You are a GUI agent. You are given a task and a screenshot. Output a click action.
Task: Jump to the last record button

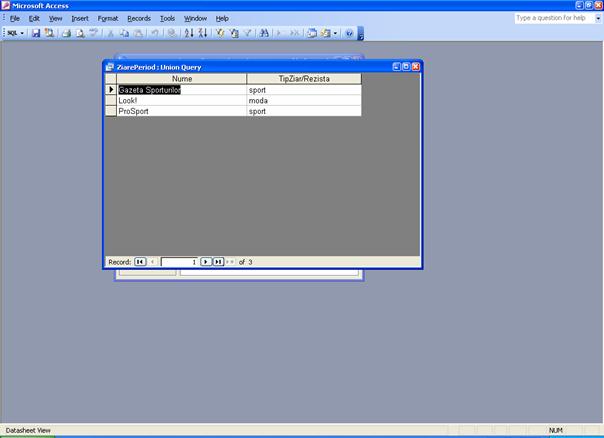(x=218, y=262)
